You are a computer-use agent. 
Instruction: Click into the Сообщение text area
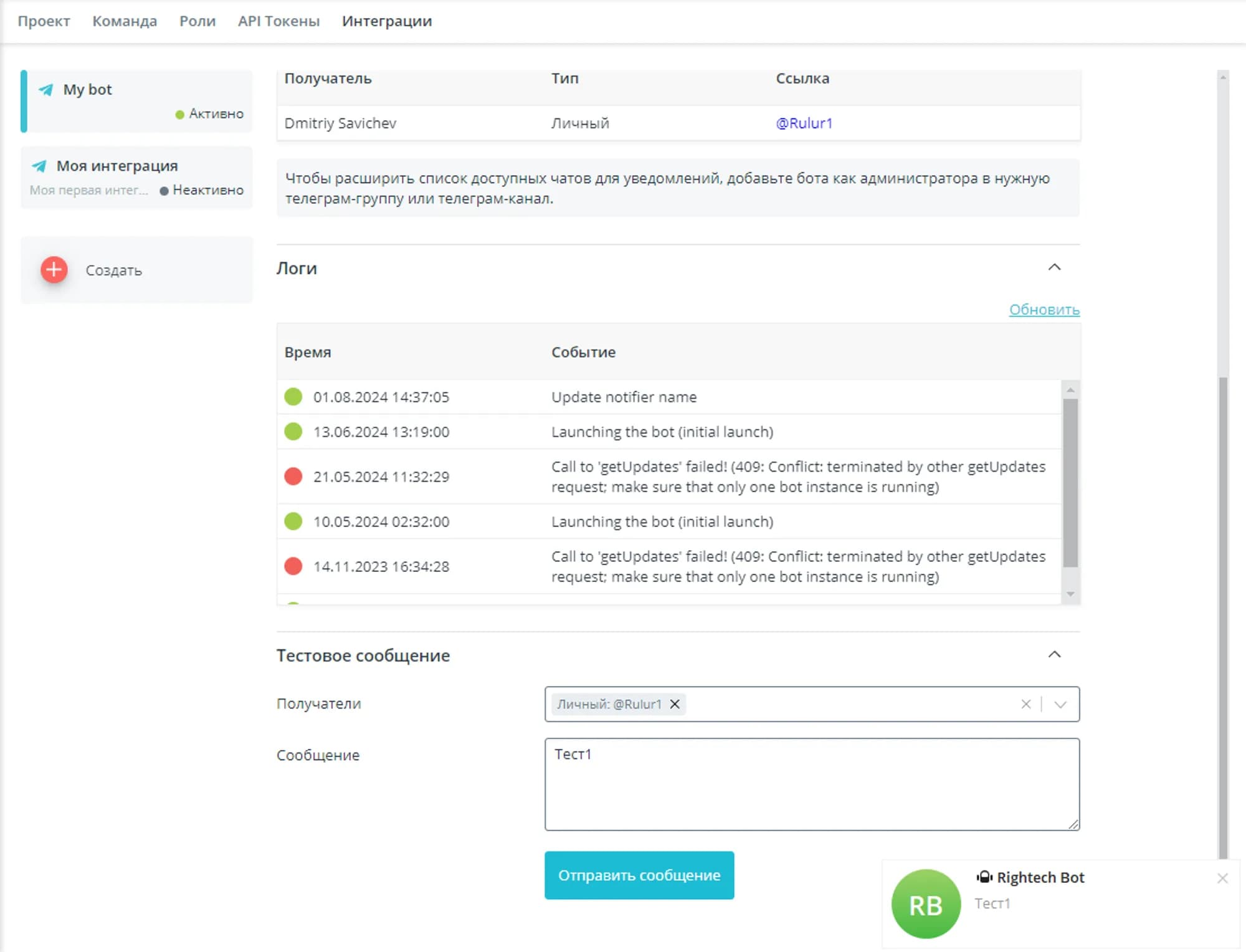tap(812, 785)
